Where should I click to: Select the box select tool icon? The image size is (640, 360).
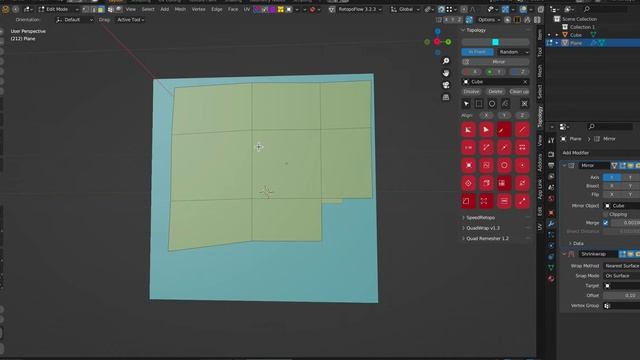[x=479, y=104]
